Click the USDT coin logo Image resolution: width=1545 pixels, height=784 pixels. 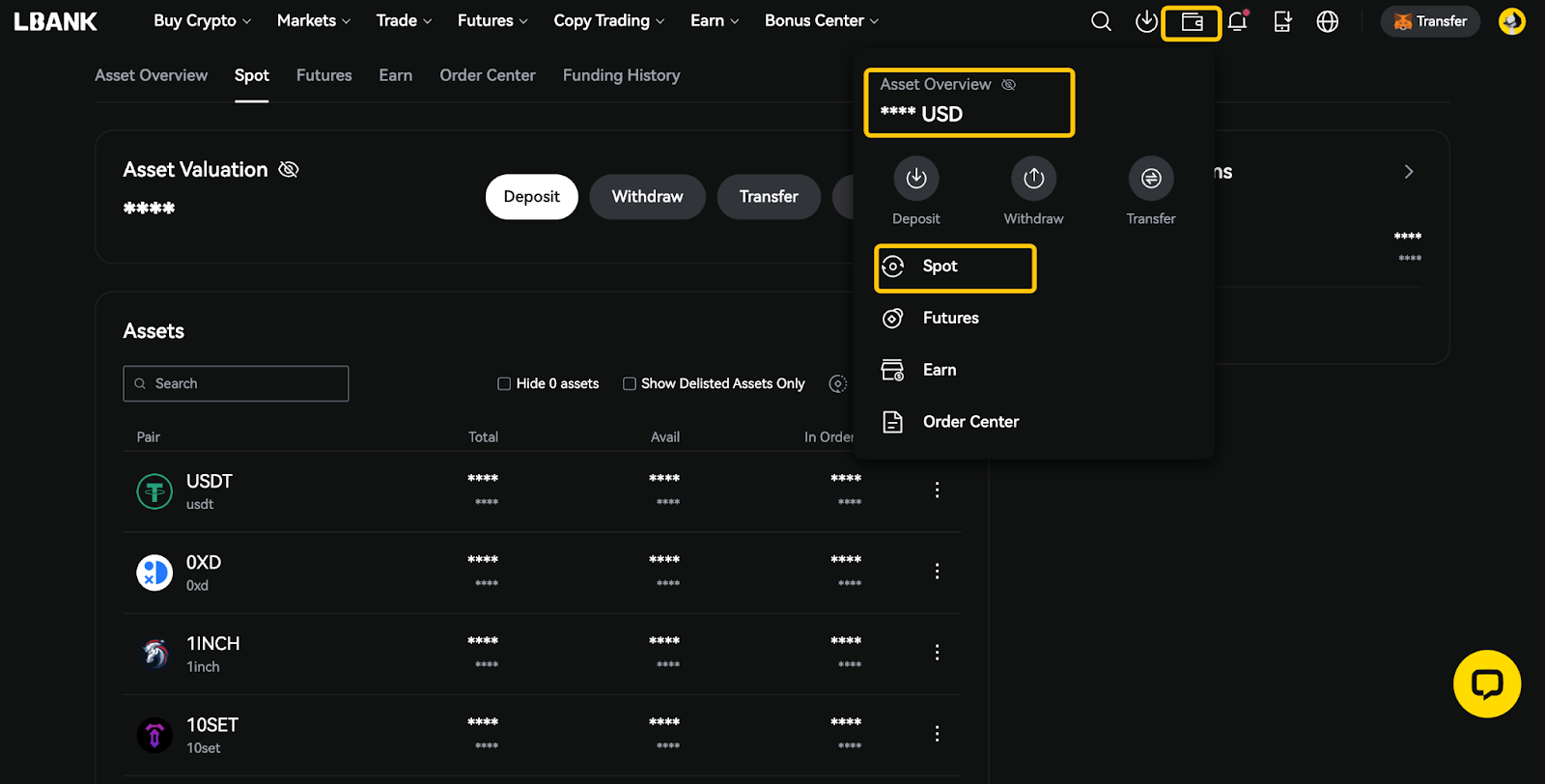click(x=154, y=491)
